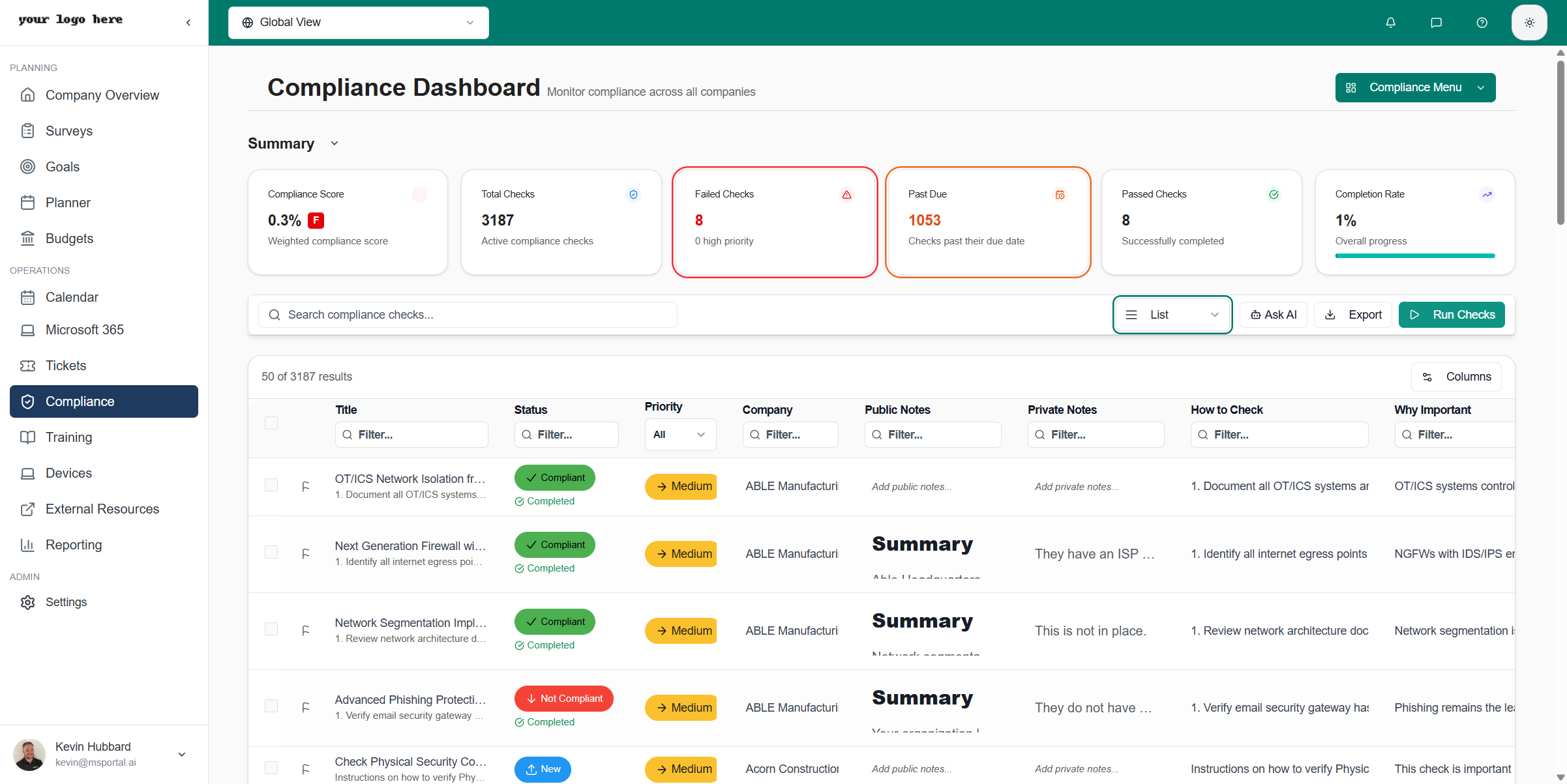Toggle light/dark theme with the sun icon
The height and width of the screenshot is (784, 1567).
[x=1529, y=22]
